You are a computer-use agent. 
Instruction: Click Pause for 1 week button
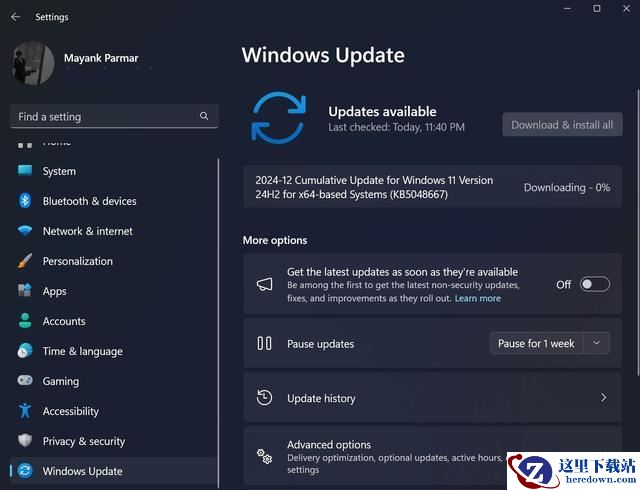pos(536,343)
